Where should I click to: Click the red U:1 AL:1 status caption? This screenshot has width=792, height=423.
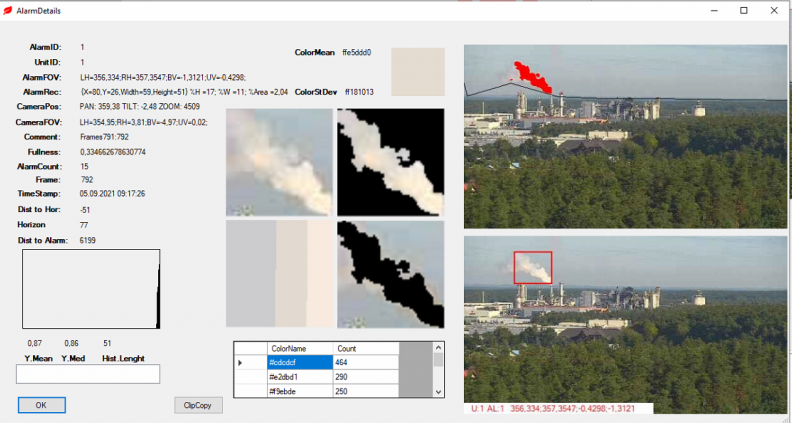pyautogui.click(x=553, y=408)
